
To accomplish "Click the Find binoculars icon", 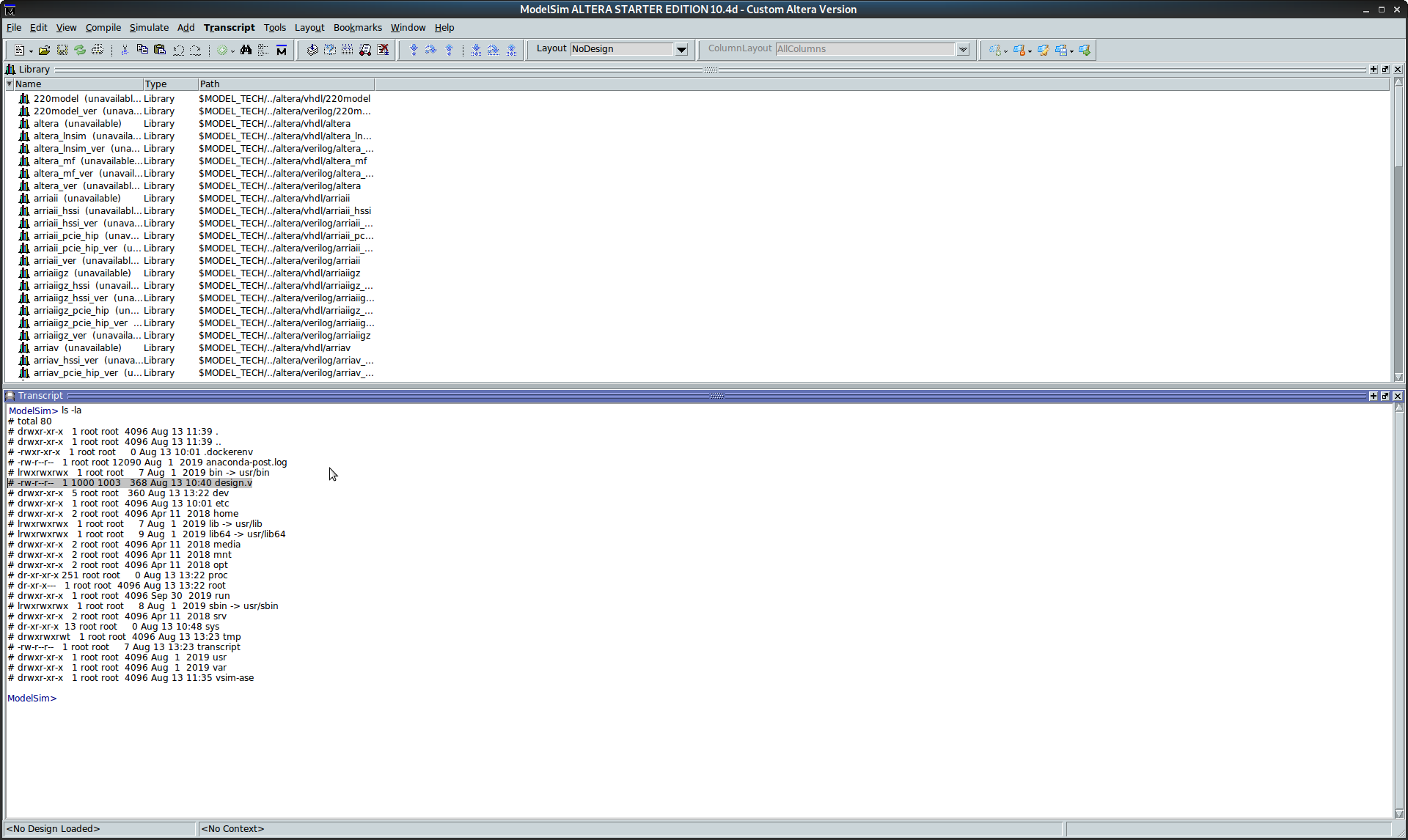I will [246, 50].
